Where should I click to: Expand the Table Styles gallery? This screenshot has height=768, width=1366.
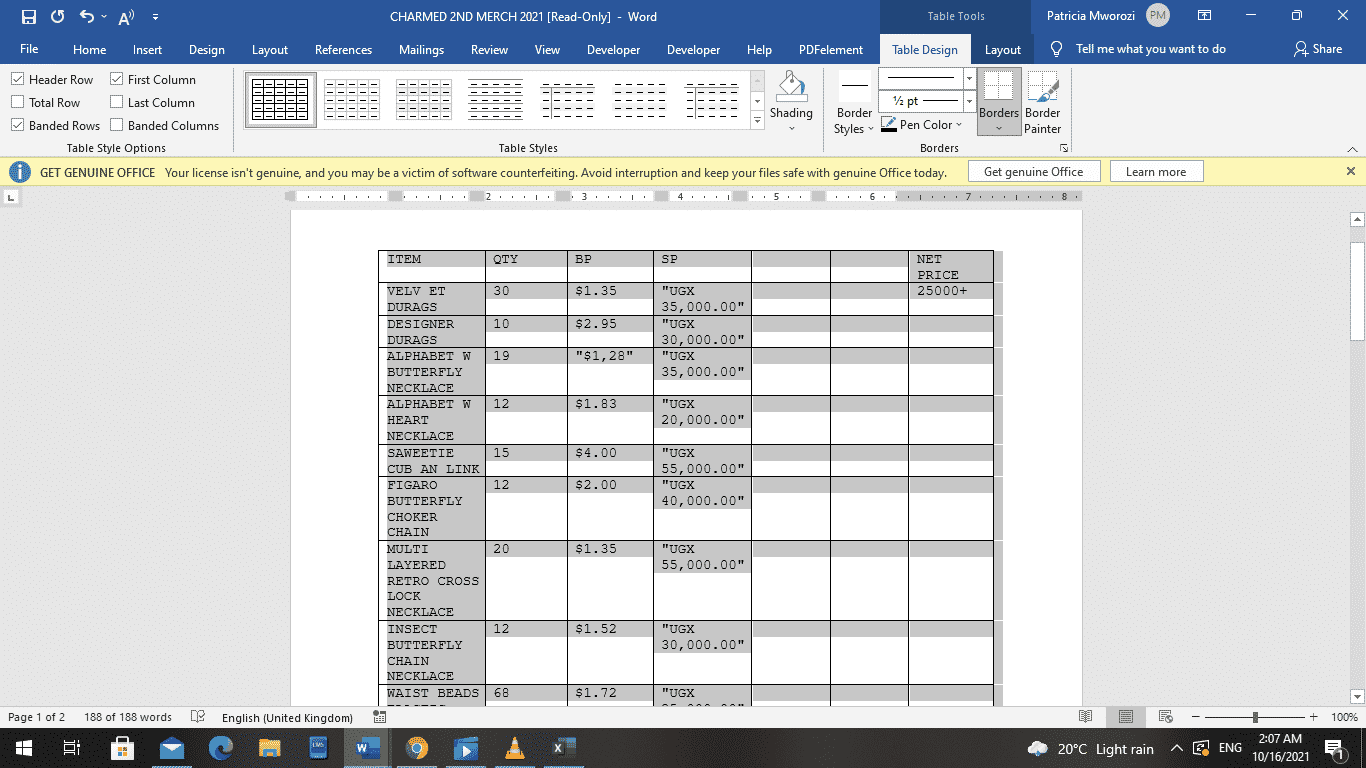[757, 120]
